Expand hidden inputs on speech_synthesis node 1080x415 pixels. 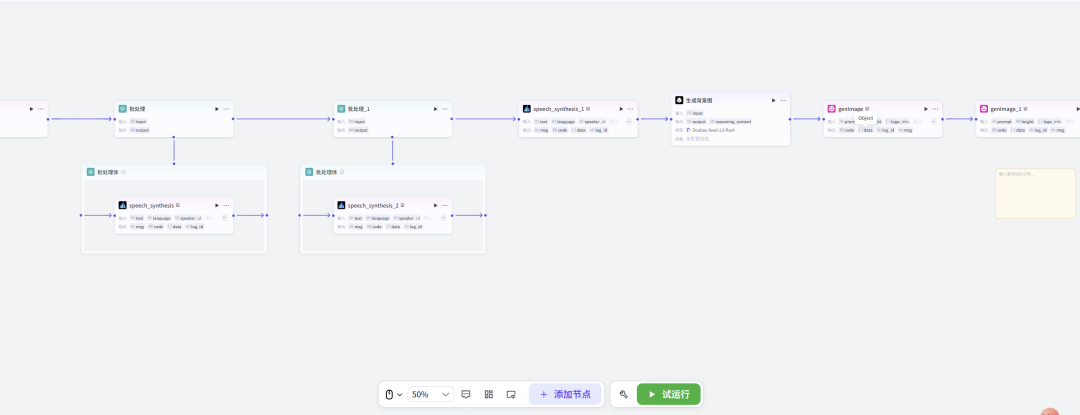pos(225,217)
